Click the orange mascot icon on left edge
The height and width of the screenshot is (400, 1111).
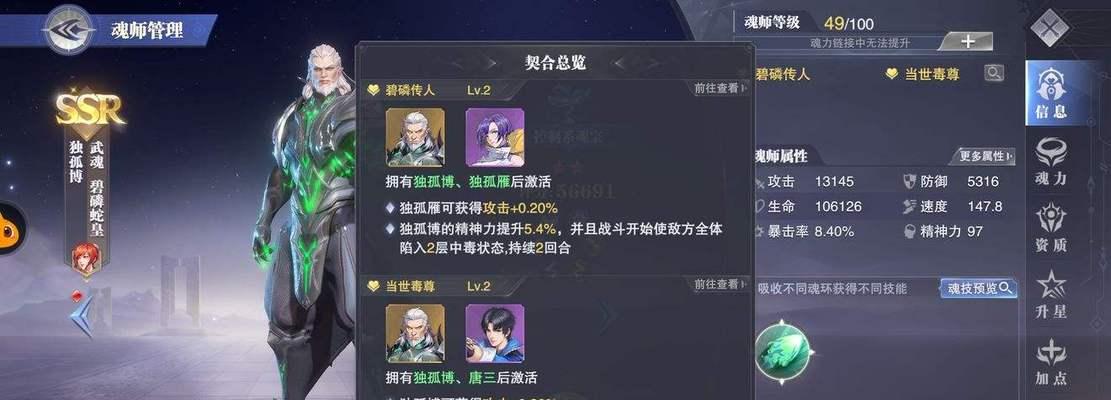[x=11, y=228]
